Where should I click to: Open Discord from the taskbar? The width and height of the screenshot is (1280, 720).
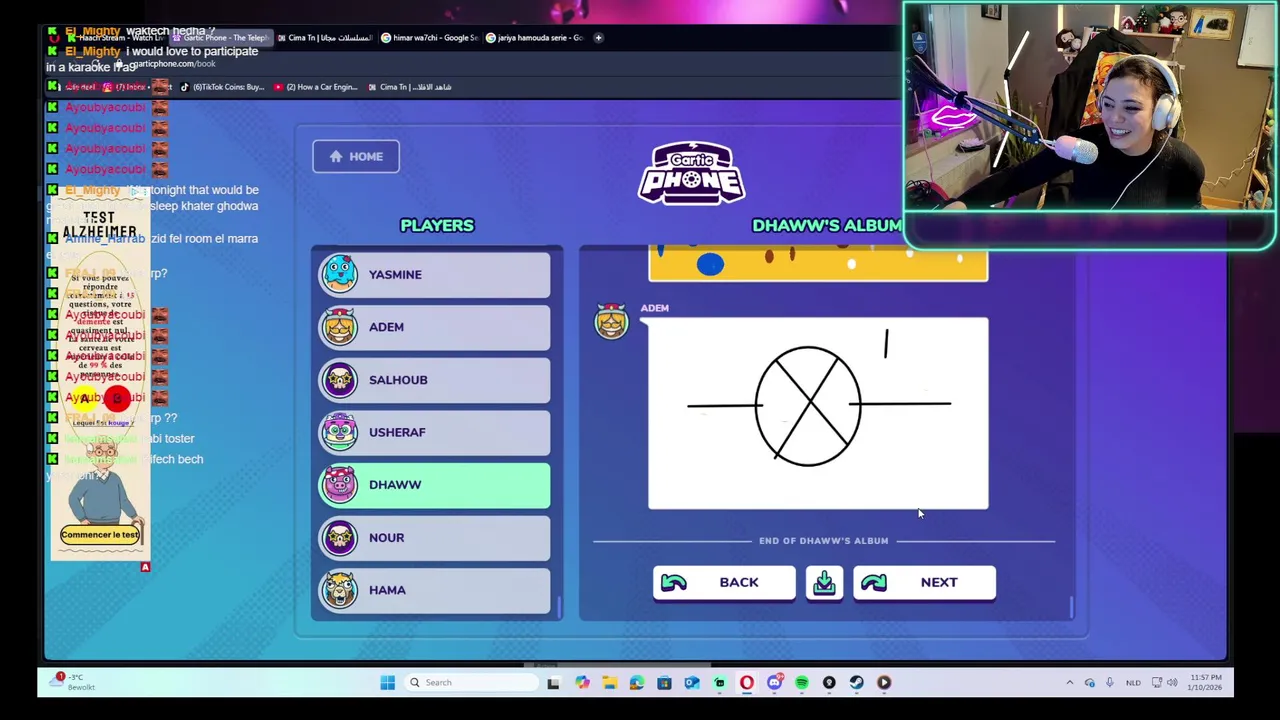click(x=774, y=683)
